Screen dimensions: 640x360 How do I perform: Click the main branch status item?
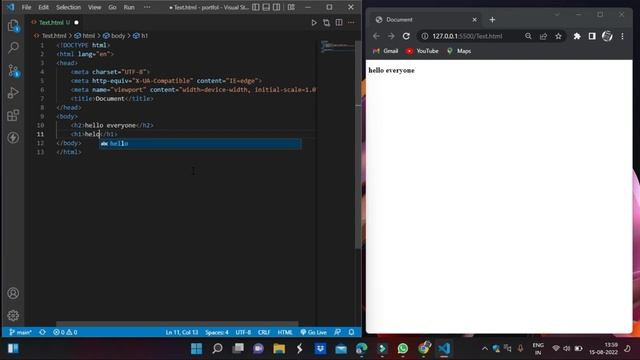click(x=20, y=332)
